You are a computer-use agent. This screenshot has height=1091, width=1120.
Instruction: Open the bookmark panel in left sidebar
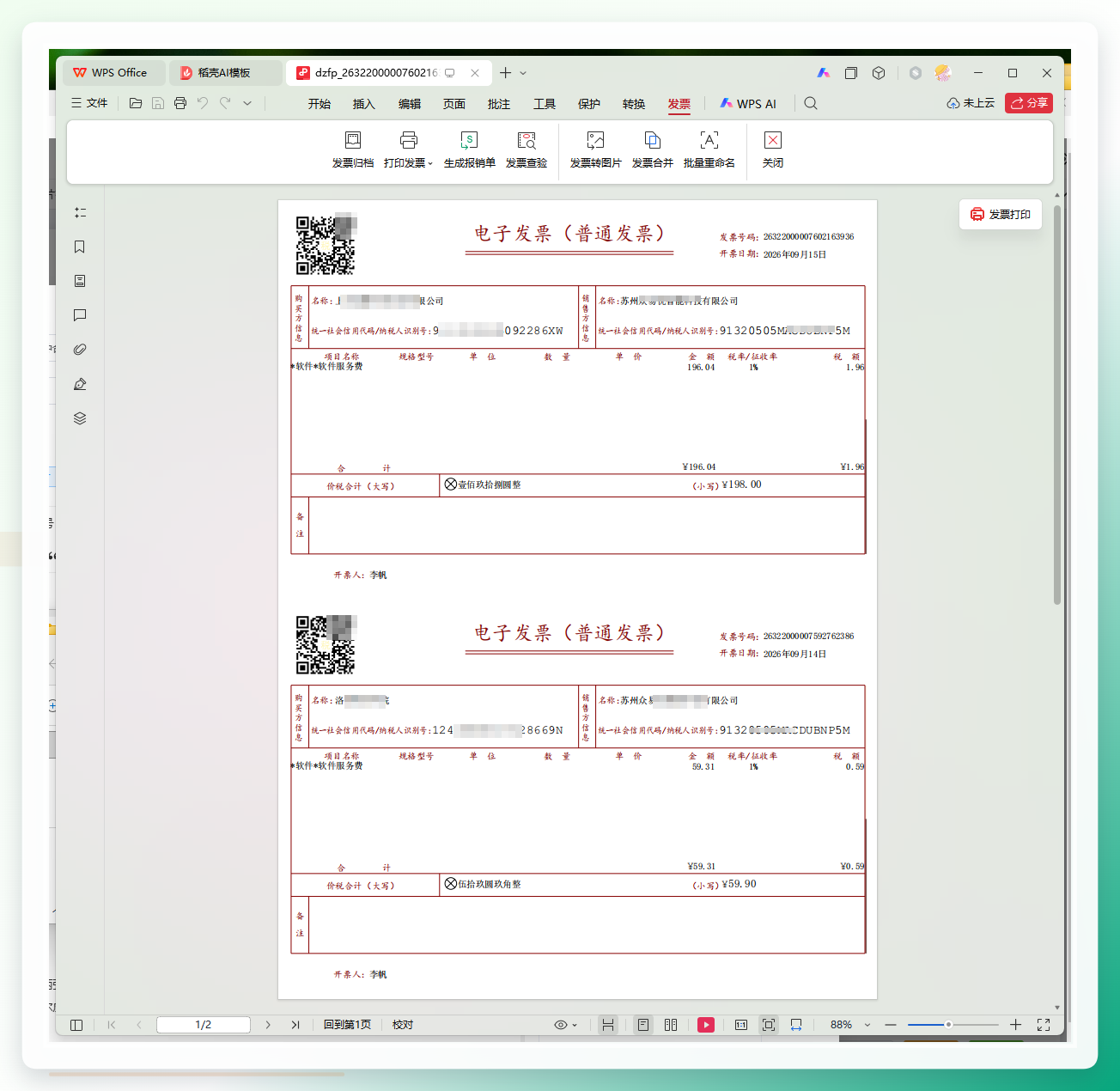80,247
